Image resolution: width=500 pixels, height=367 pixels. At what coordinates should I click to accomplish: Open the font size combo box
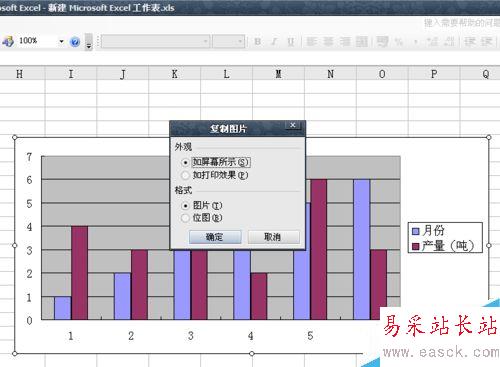tap(229, 42)
